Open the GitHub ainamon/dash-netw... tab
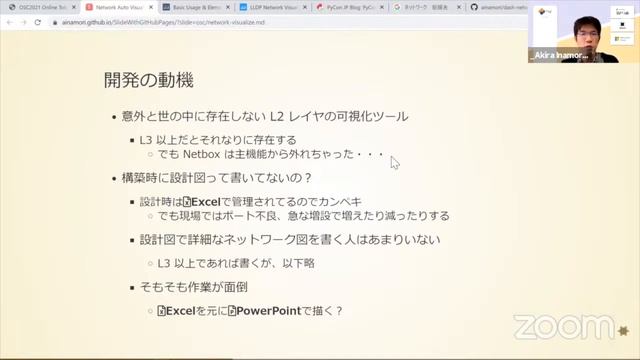640x360 pixels. (x=500, y=7)
